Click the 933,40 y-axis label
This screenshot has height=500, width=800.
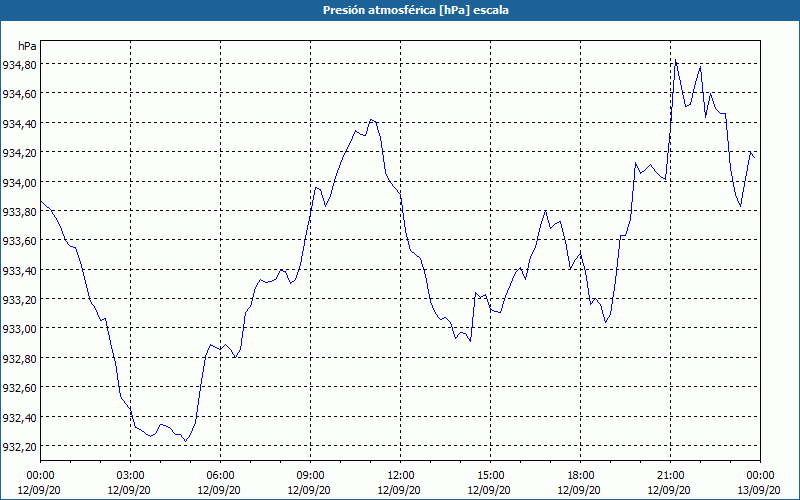[18, 270]
